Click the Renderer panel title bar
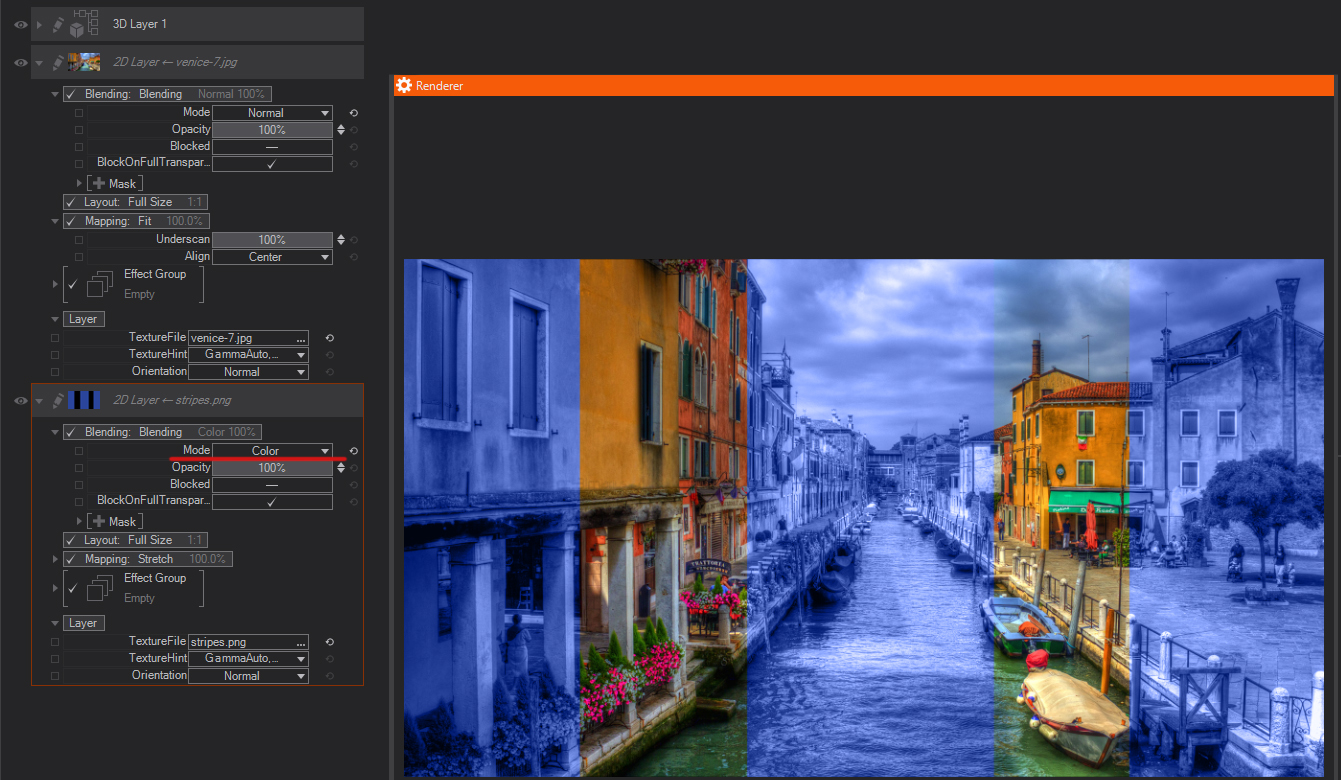 860,86
